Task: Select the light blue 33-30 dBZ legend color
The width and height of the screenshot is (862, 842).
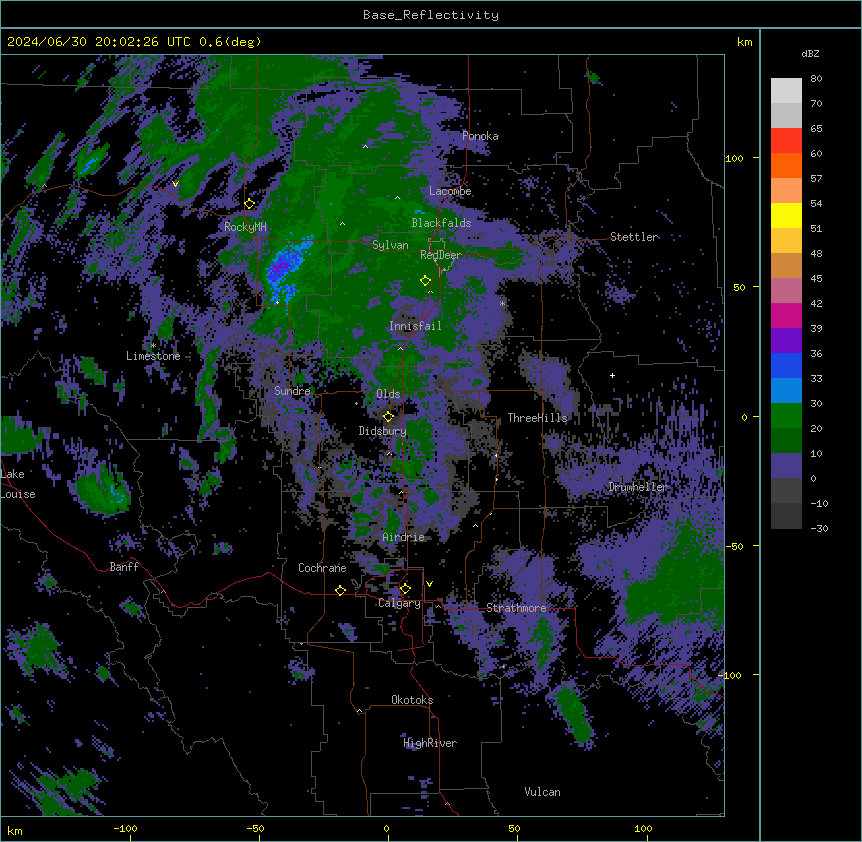Action: [786, 391]
